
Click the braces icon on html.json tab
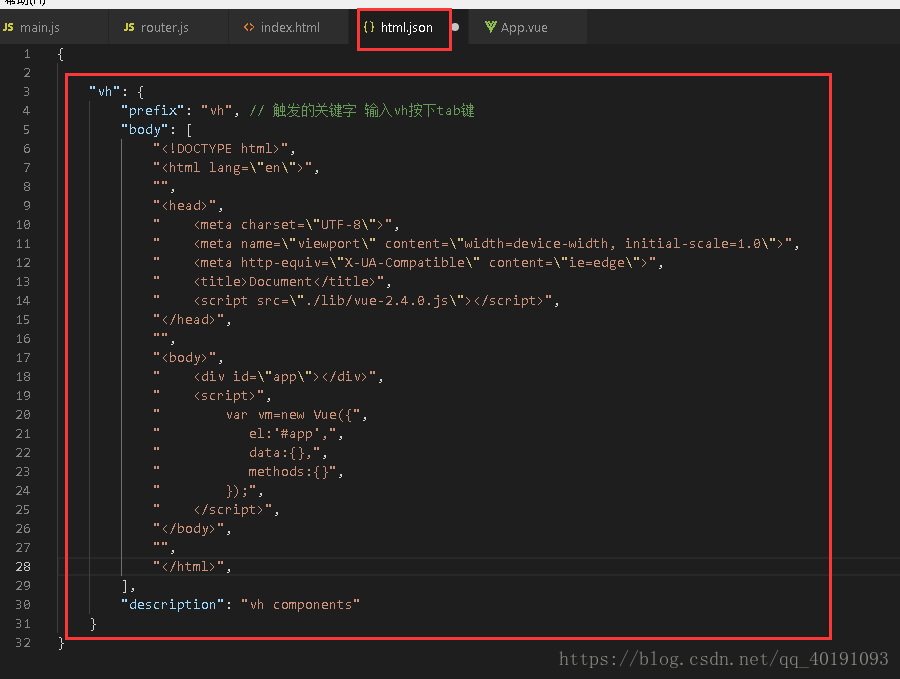[369, 27]
